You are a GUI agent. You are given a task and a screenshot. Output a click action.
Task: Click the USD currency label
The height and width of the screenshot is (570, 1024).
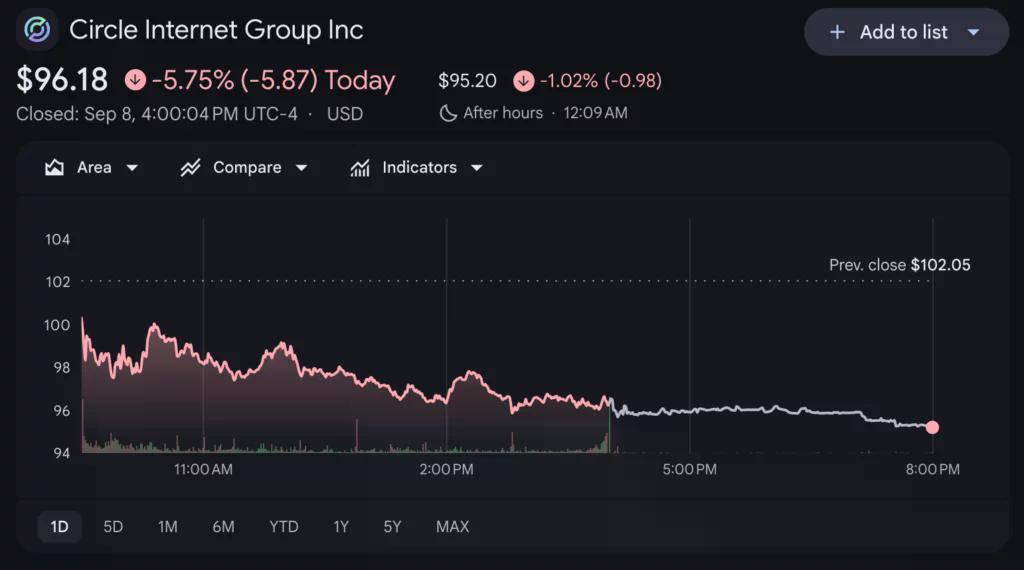tap(345, 114)
